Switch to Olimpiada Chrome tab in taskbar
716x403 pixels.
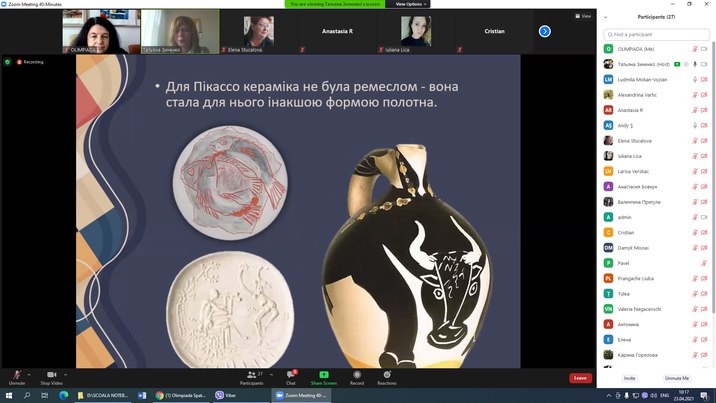pyautogui.click(x=177, y=395)
